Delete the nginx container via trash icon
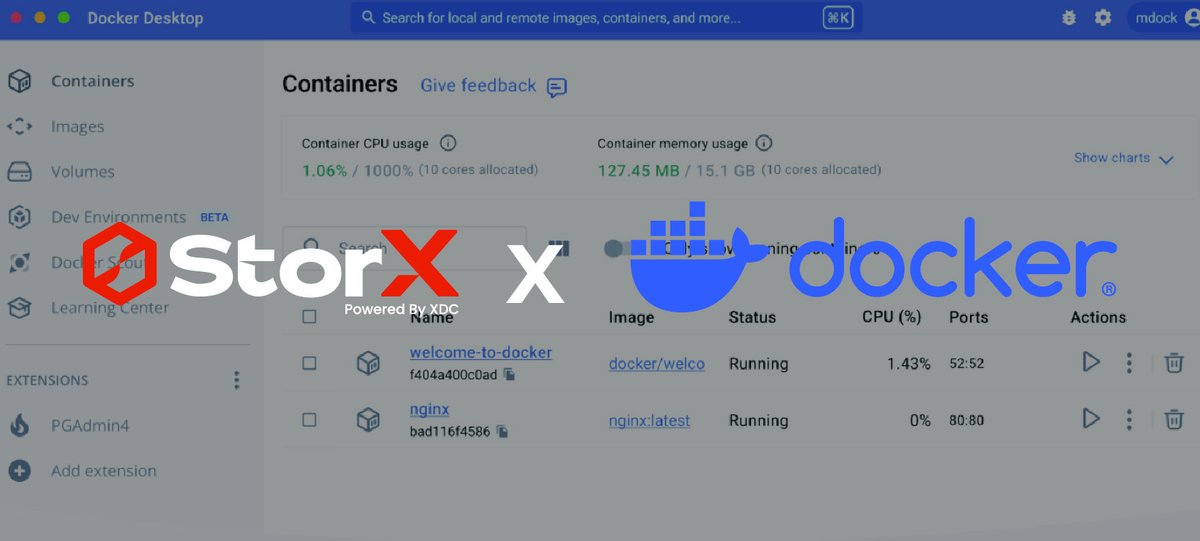 tap(1175, 420)
